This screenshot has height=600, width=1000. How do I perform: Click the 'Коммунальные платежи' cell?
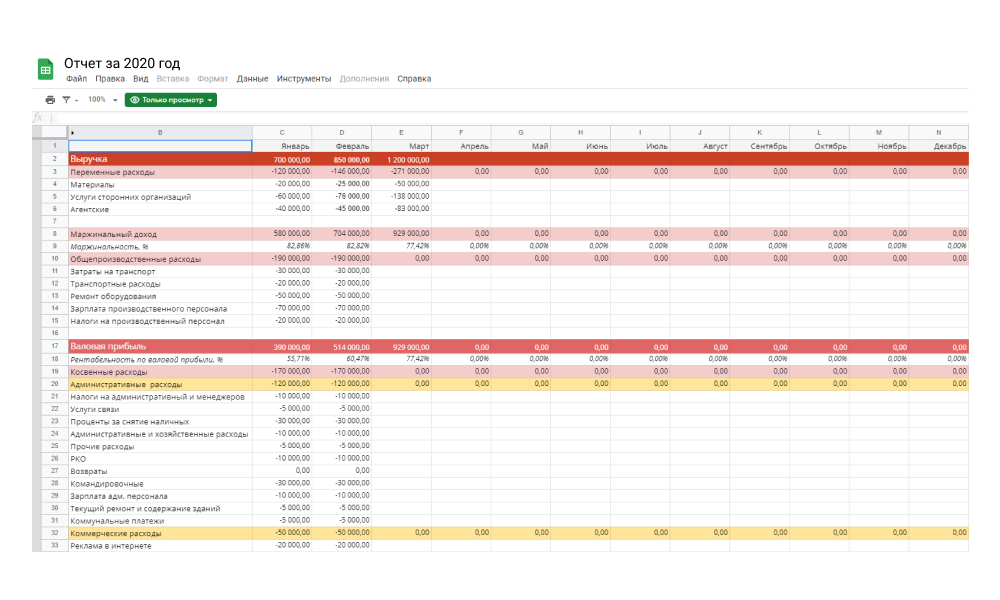[x=160, y=521]
